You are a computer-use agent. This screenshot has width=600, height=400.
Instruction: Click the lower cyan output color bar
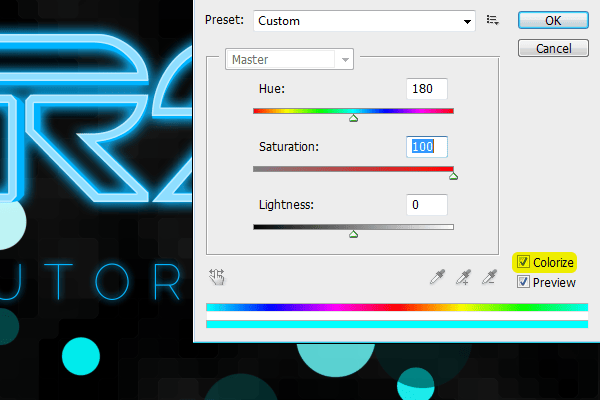click(x=397, y=324)
